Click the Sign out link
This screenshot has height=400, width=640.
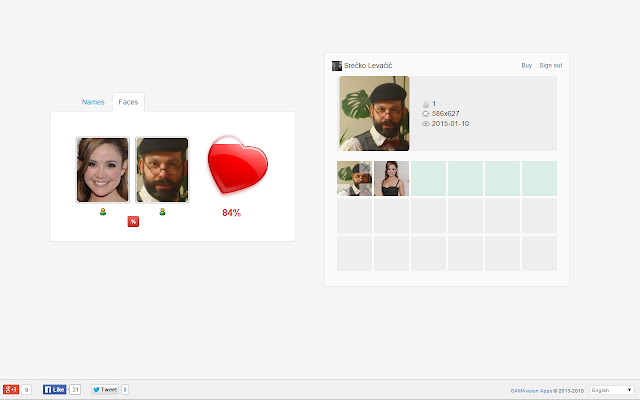point(551,65)
